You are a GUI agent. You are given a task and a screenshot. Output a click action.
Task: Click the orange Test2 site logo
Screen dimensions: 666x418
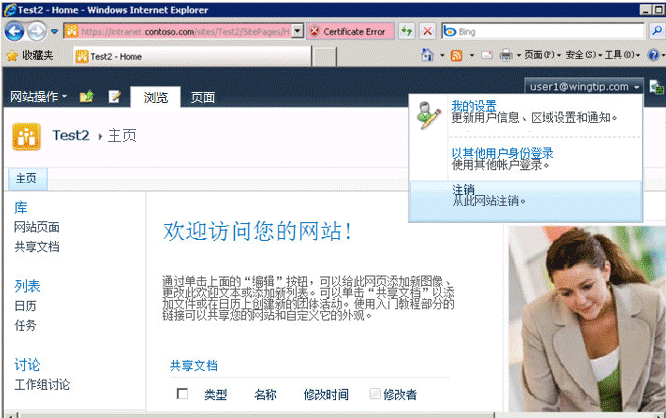(x=26, y=137)
